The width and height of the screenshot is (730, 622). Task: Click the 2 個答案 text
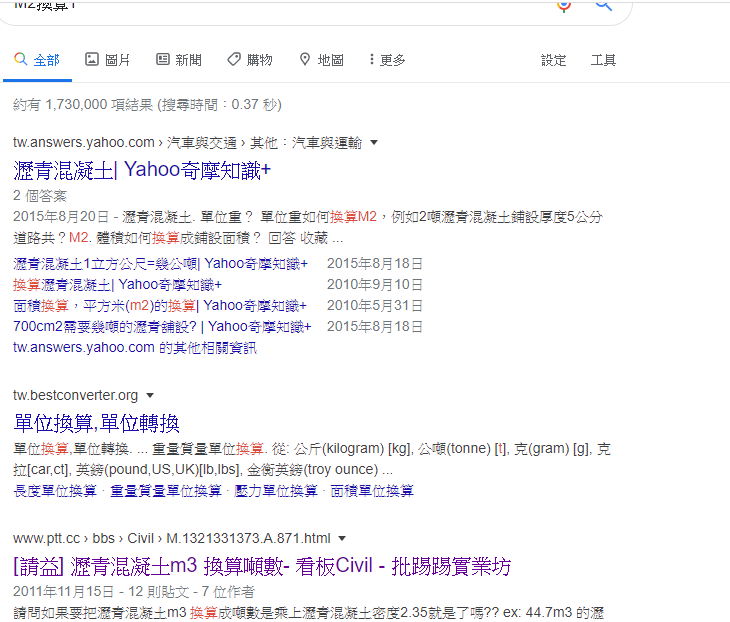click(x=40, y=196)
